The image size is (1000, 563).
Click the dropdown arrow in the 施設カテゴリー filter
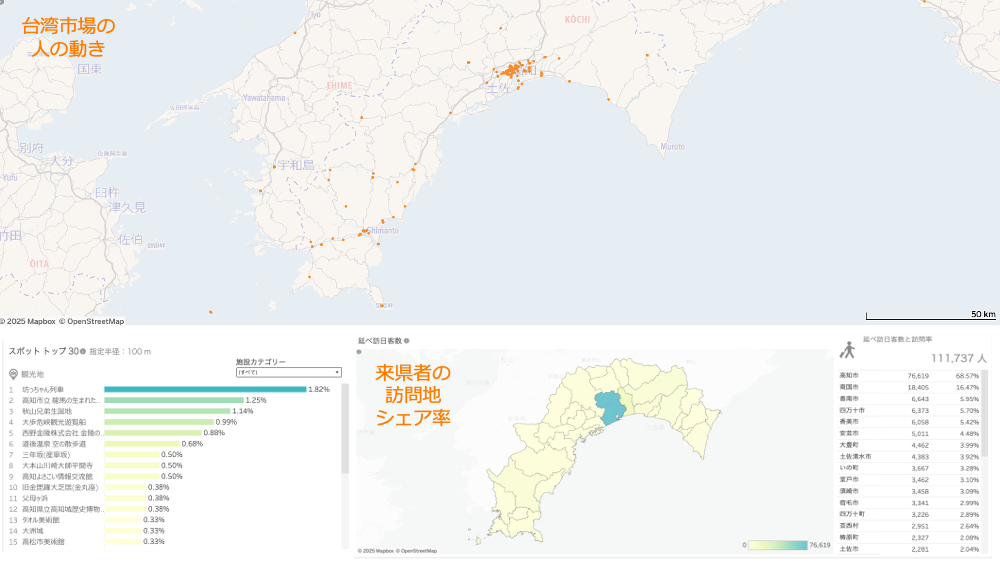[x=337, y=372]
